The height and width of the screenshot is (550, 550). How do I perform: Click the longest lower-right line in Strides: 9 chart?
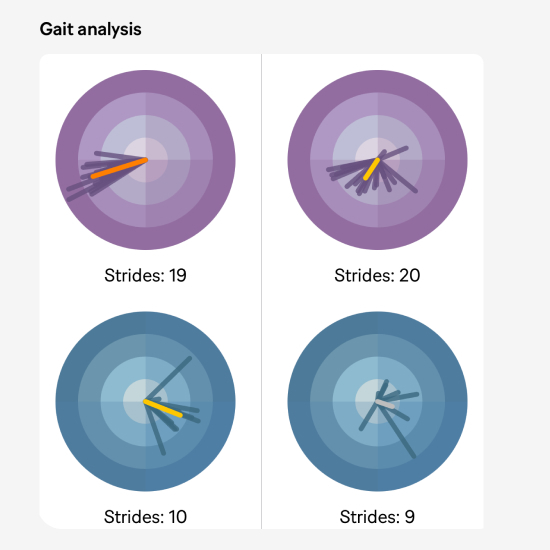pyautogui.click(x=396, y=430)
